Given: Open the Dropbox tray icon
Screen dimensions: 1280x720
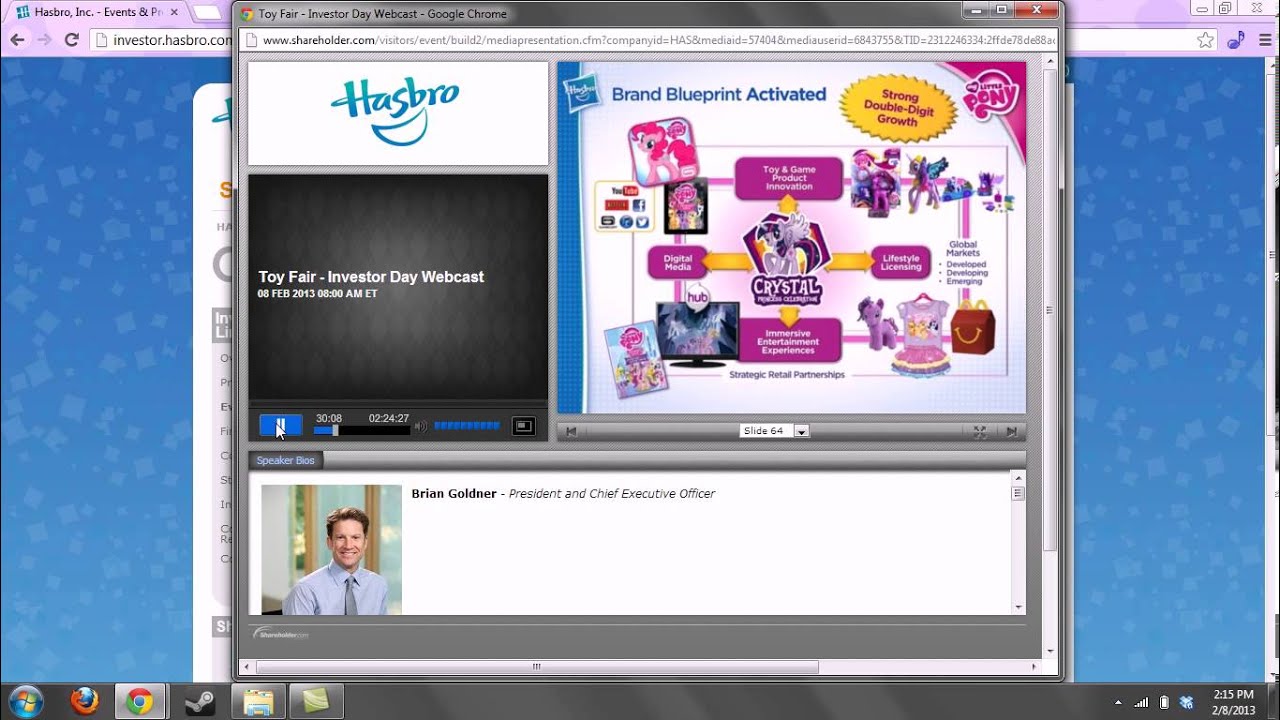Looking at the screenshot, I should coord(1187,702).
